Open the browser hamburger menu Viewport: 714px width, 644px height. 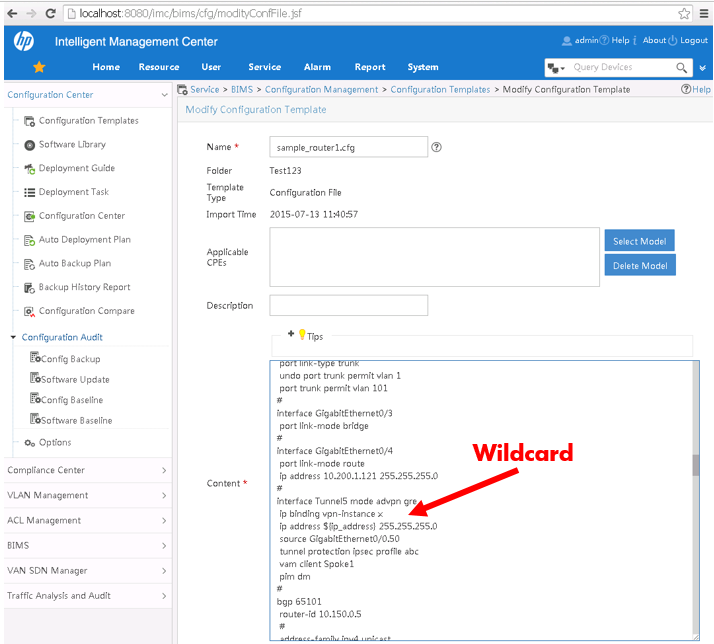(704, 14)
